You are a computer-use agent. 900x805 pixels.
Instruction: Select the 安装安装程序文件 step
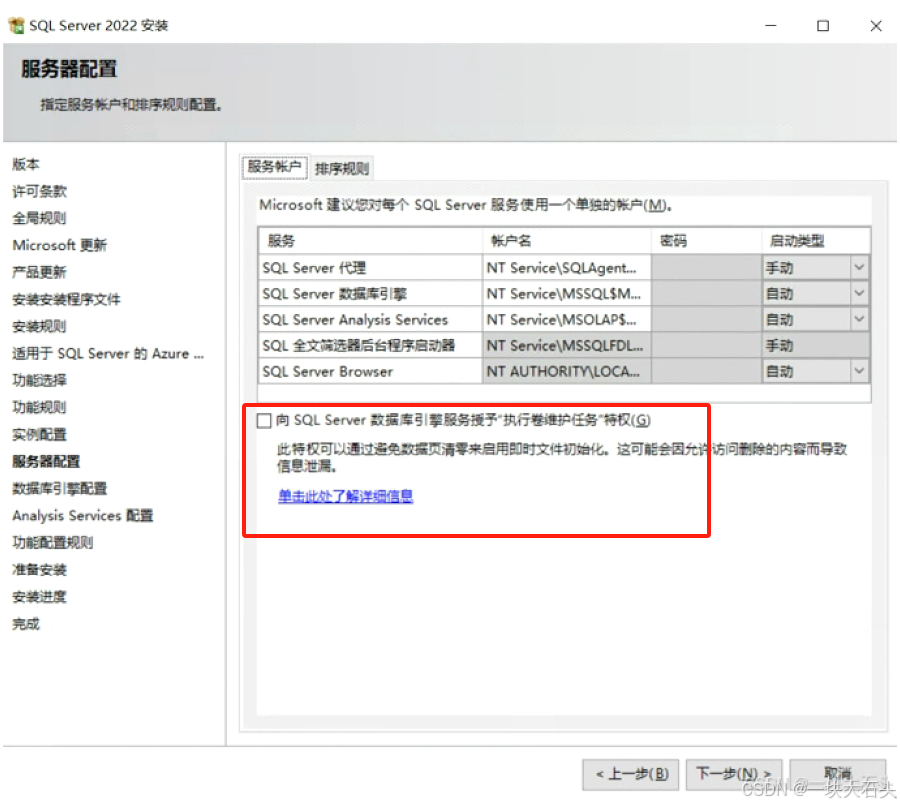click(67, 299)
